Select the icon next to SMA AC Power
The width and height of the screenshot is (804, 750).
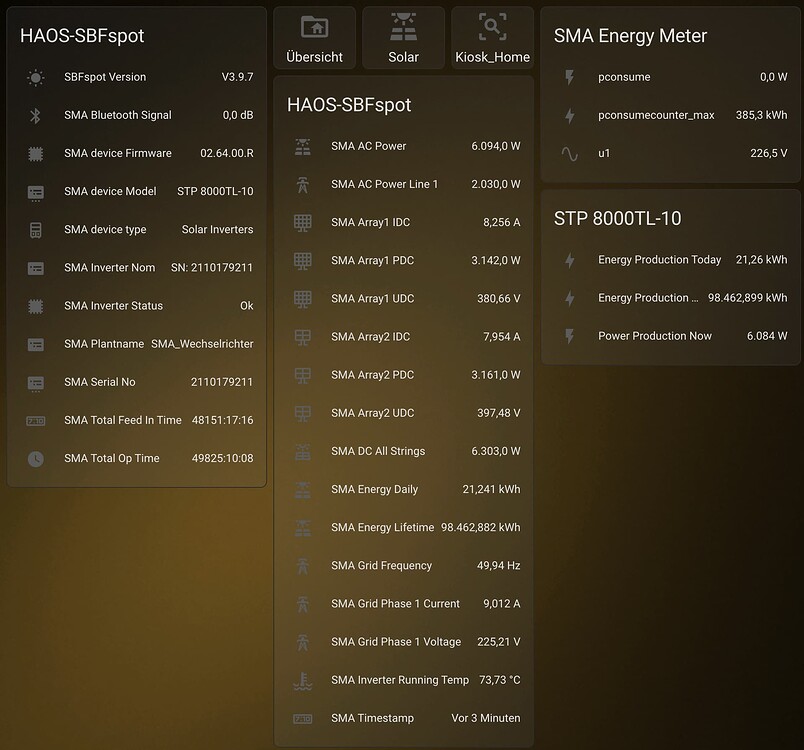click(x=302, y=146)
